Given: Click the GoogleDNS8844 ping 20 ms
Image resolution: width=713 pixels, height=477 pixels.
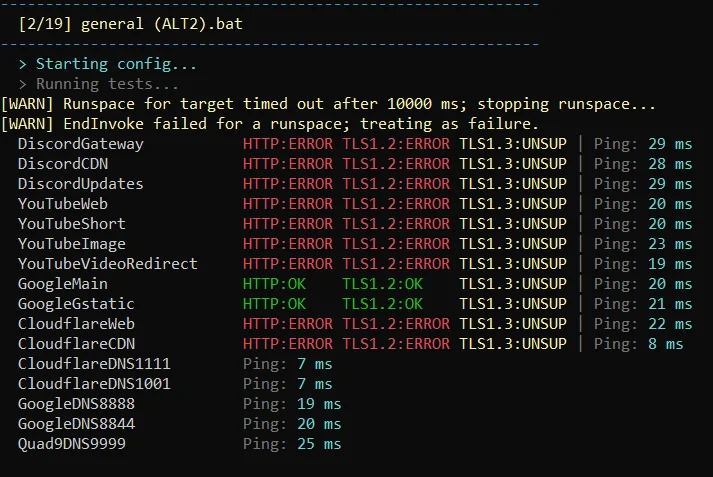Looking at the screenshot, I should [319, 424].
